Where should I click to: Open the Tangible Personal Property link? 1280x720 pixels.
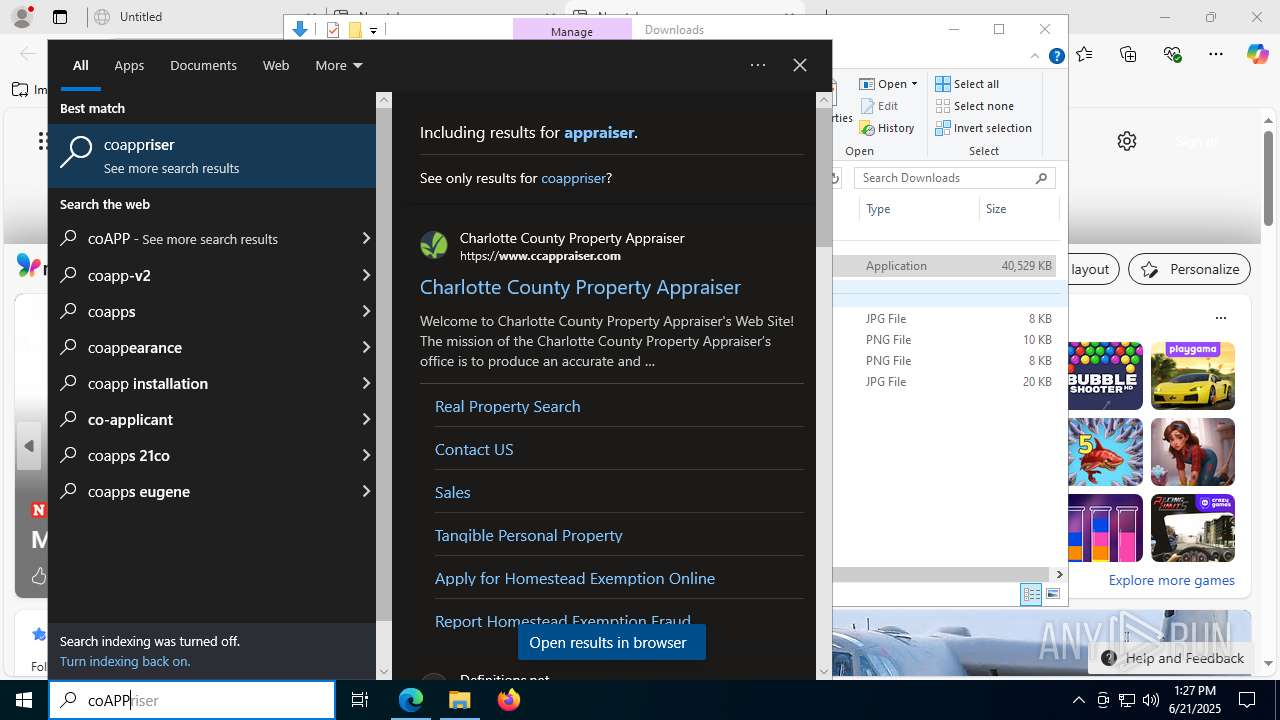pos(528,535)
